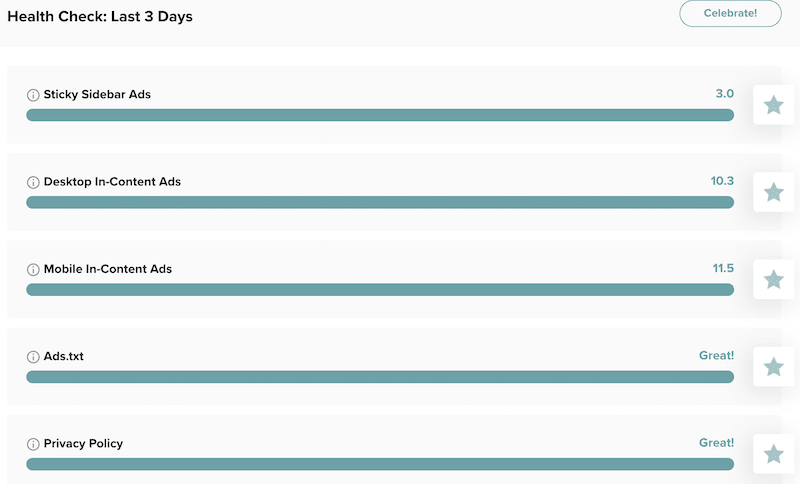Click the star for Mobile In-Content Ads
The image size is (800, 484).
[x=773, y=279]
